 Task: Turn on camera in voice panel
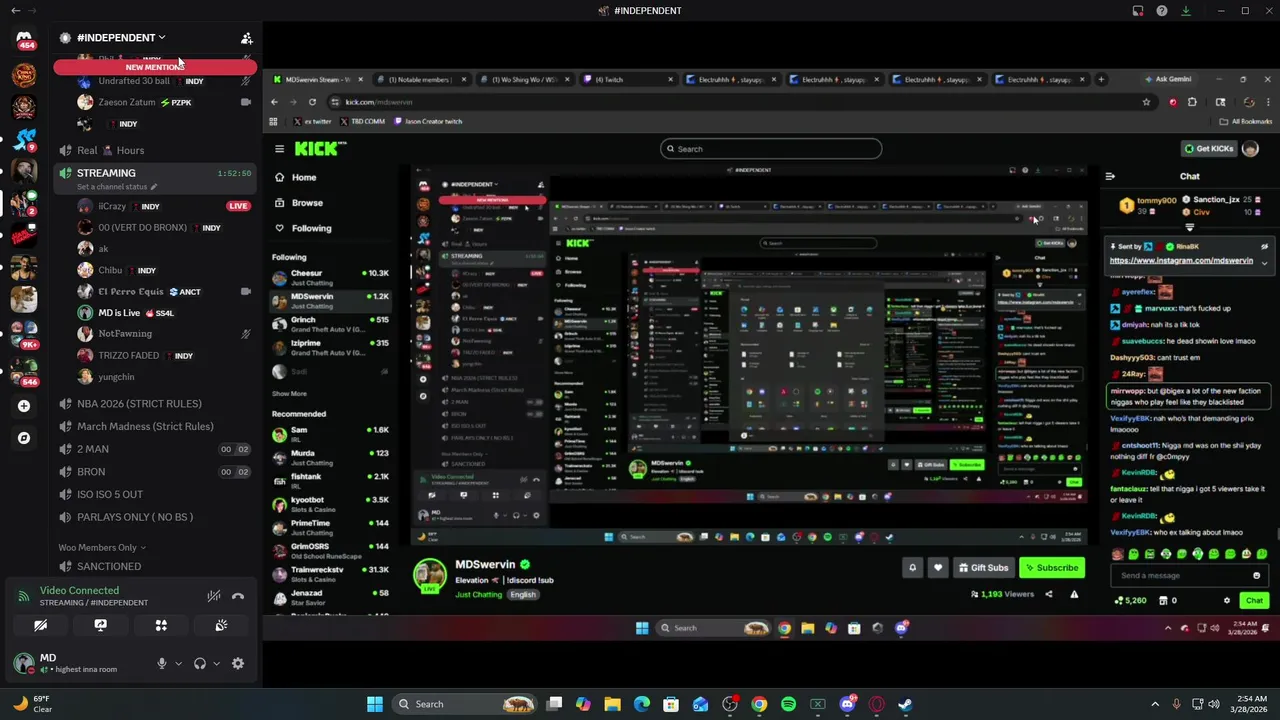tap(40, 625)
